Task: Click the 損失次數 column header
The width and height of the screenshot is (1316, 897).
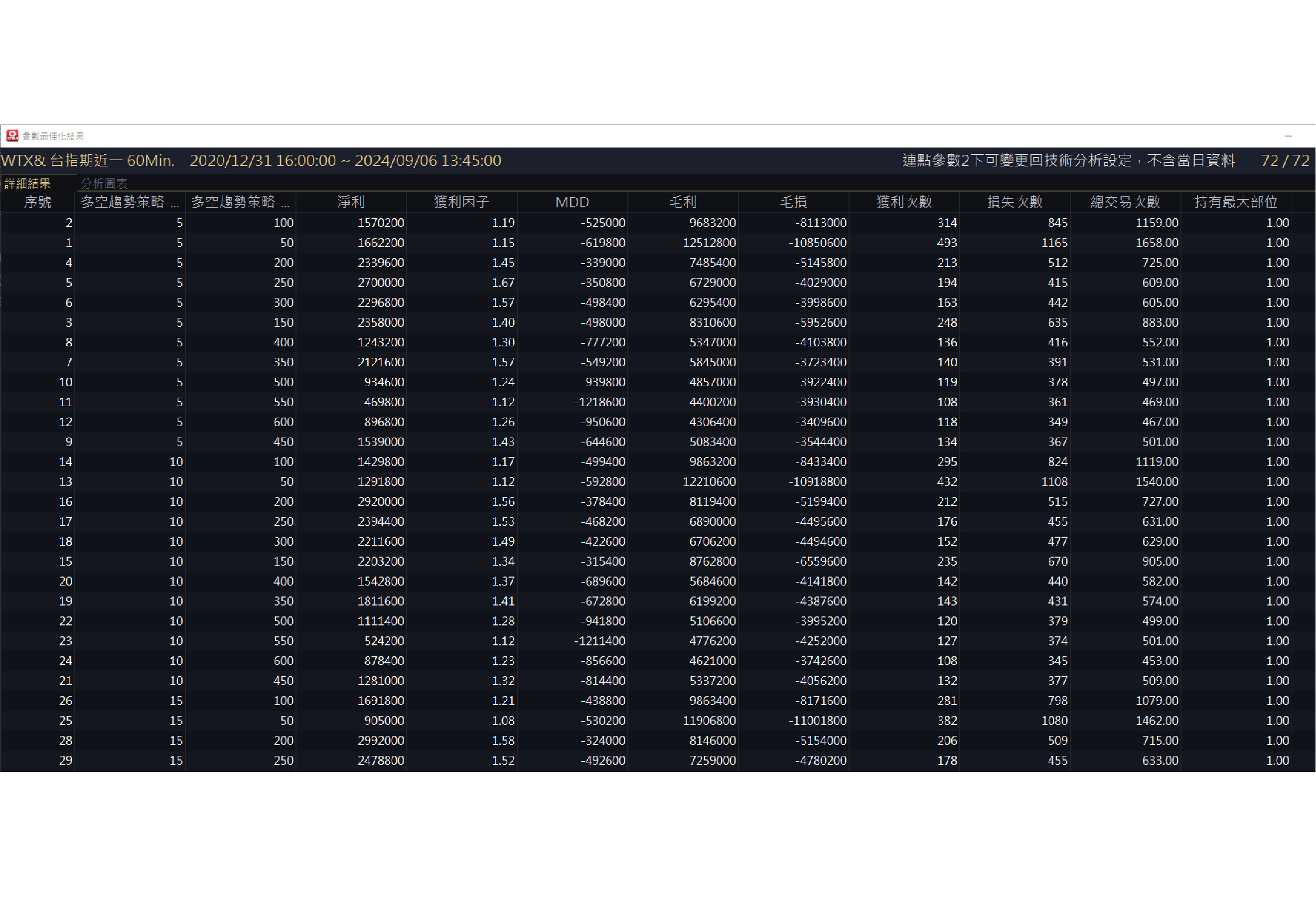Action: [x=1014, y=202]
